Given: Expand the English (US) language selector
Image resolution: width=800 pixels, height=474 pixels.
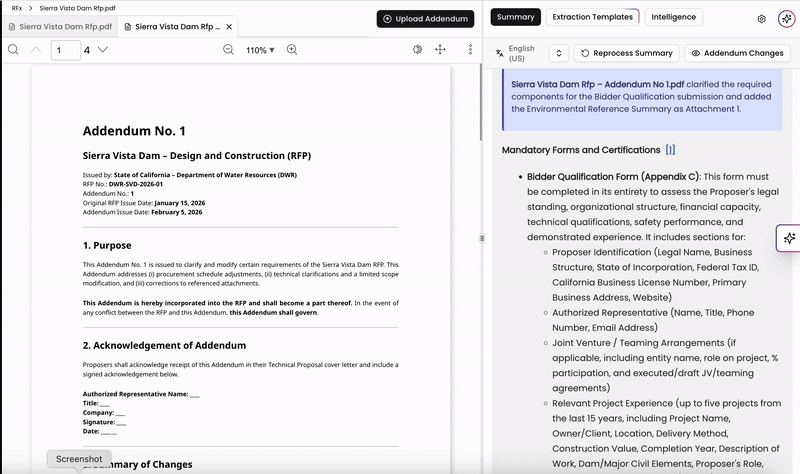Looking at the screenshot, I should 559,53.
